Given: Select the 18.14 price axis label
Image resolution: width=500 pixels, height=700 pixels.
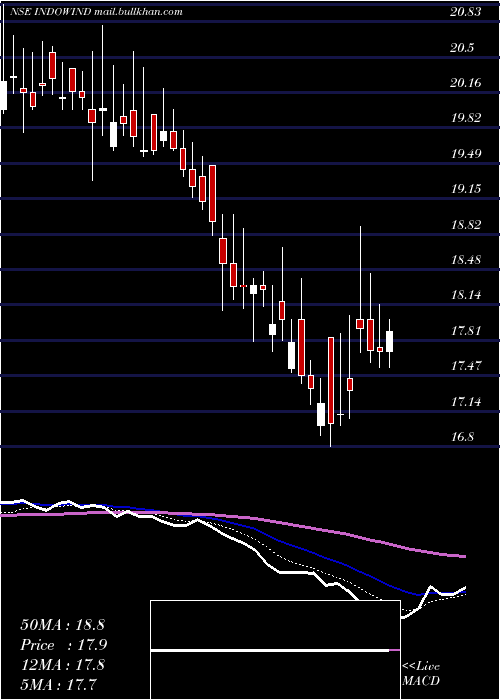Looking at the screenshot, I should (466, 295).
